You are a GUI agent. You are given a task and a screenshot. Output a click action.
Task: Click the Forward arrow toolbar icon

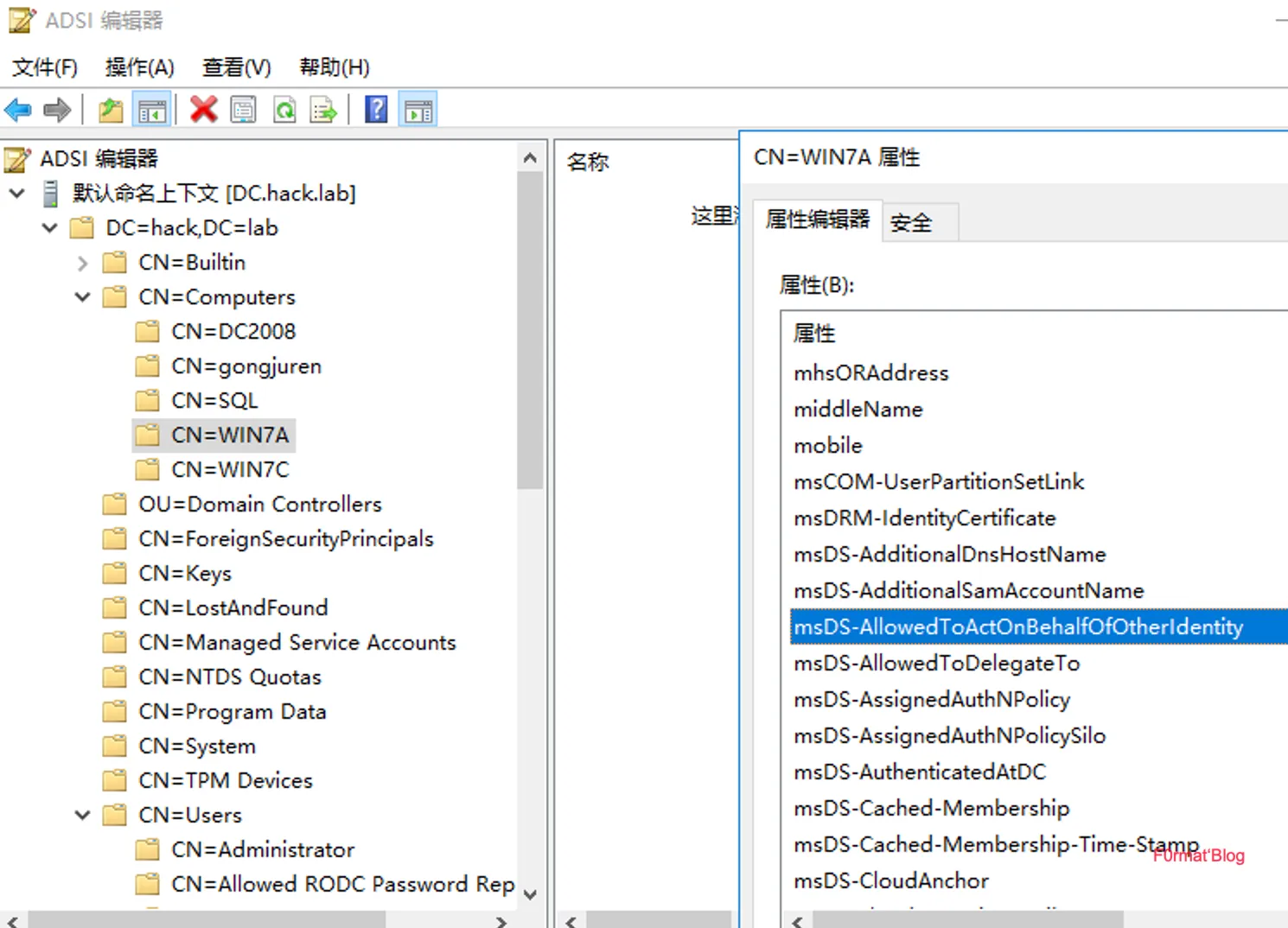tap(57, 110)
